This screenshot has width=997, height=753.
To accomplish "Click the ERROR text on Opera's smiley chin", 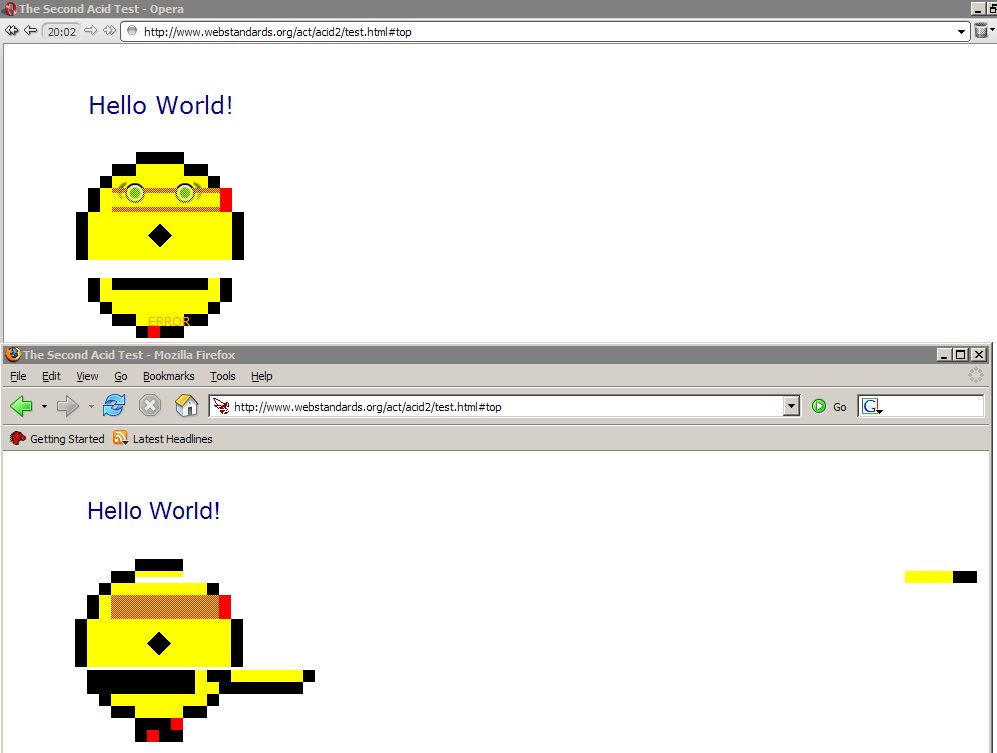I will [x=168, y=322].
